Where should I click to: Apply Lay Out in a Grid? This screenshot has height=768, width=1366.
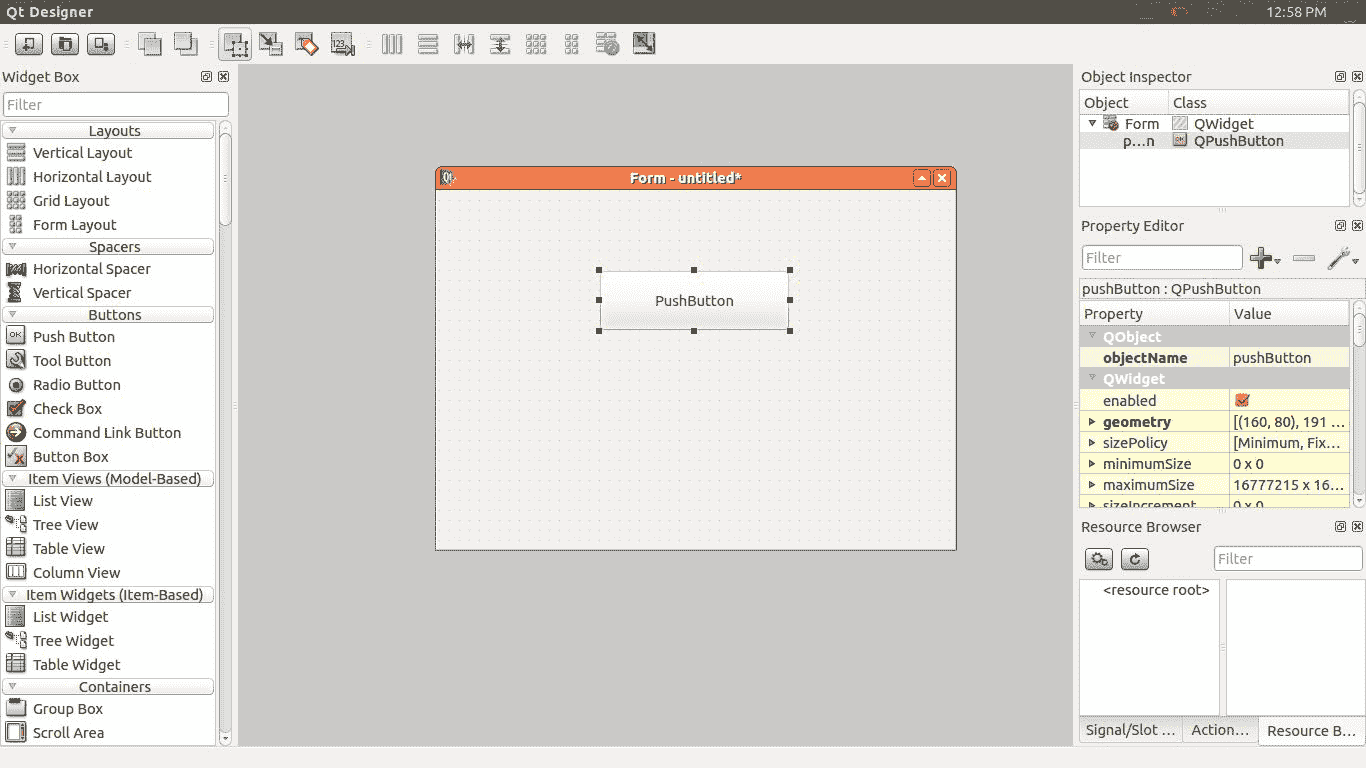[x=536, y=44]
